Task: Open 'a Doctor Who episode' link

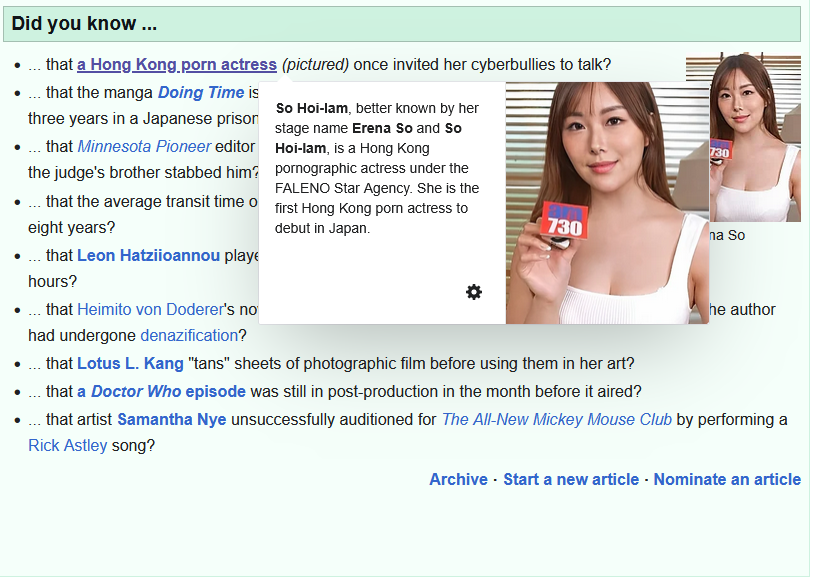Action: [161, 391]
